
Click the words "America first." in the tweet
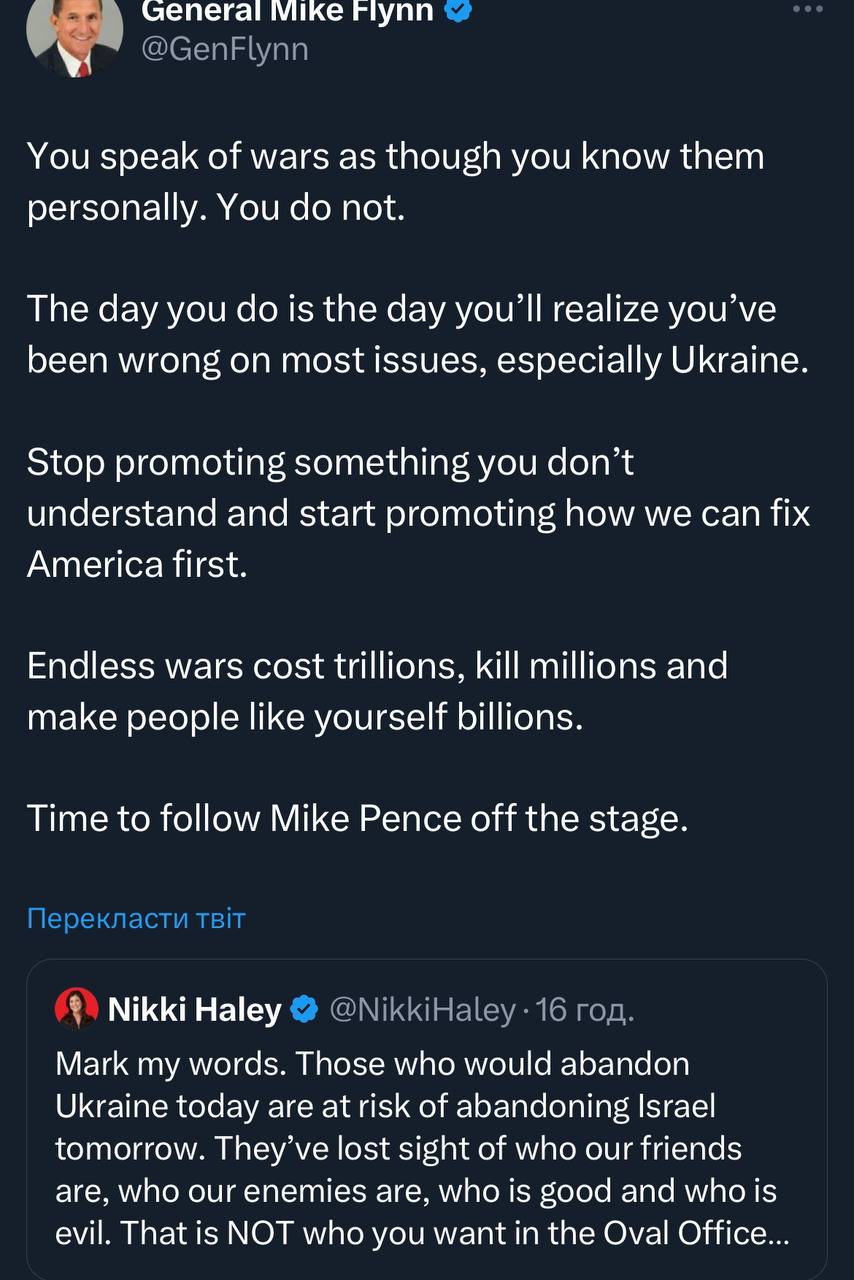pos(136,564)
